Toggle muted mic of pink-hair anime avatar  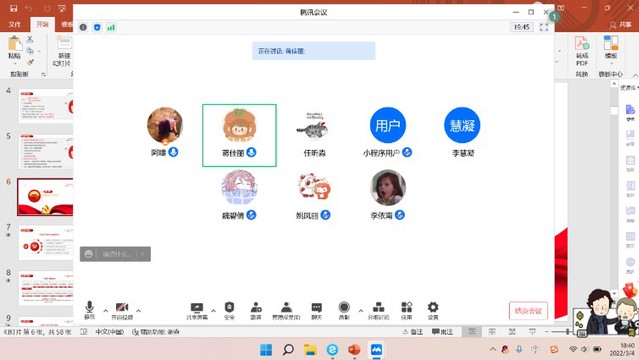pos(251,215)
